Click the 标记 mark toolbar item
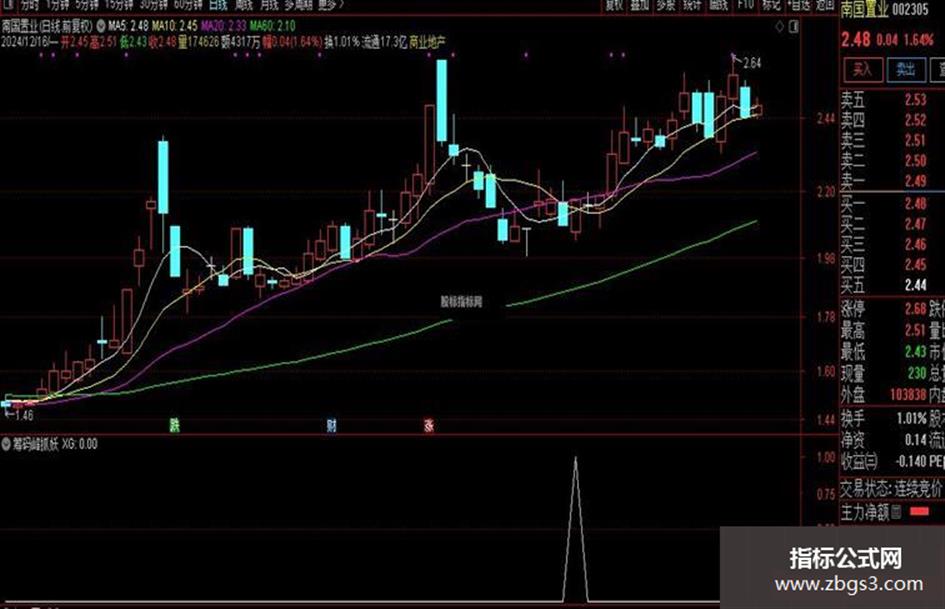The image size is (945, 609). coord(771,5)
